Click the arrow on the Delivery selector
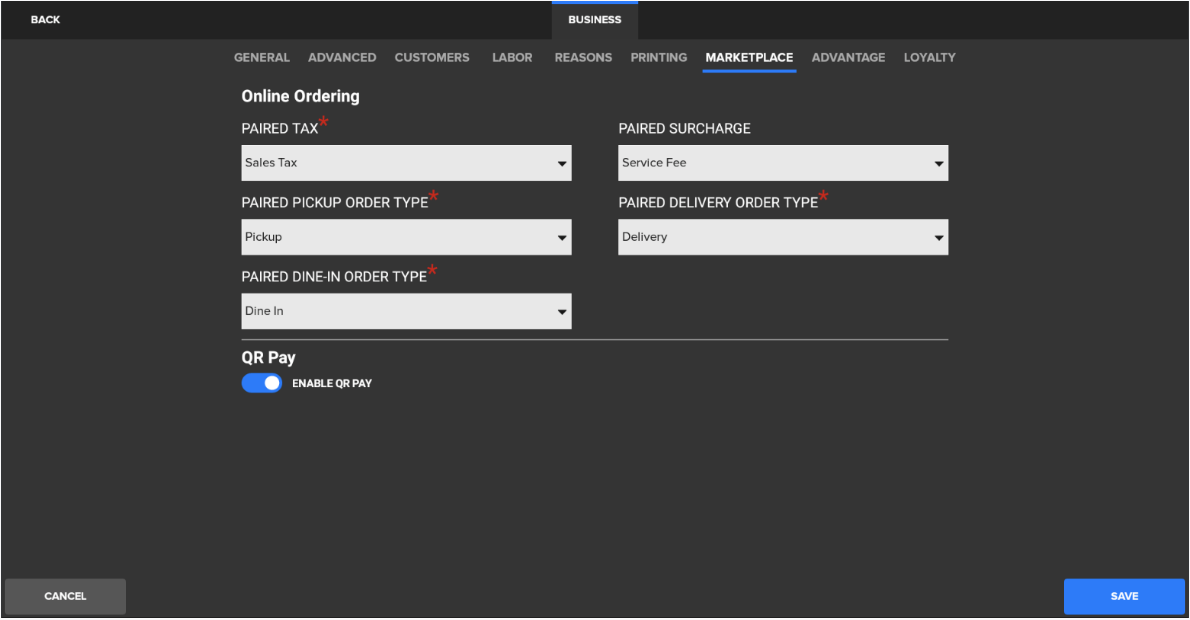The width and height of the screenshot is (1190, 620). point(938,237)
